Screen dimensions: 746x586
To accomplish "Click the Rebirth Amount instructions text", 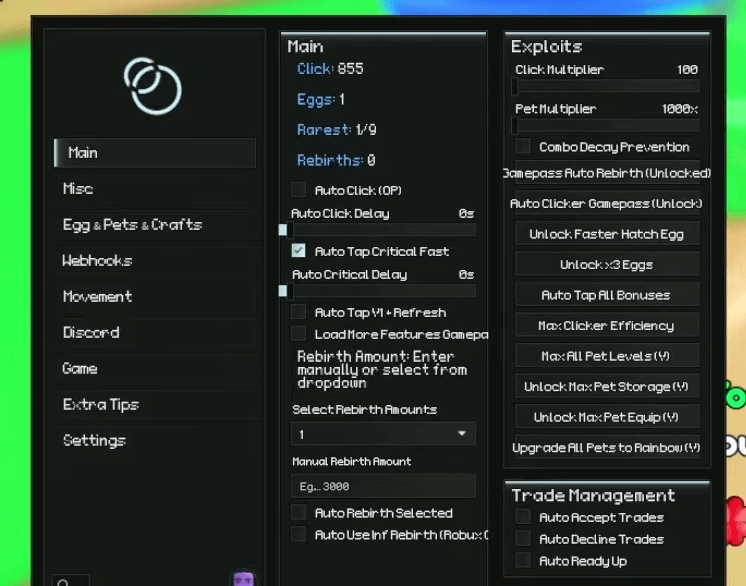I will coord(382,370).
